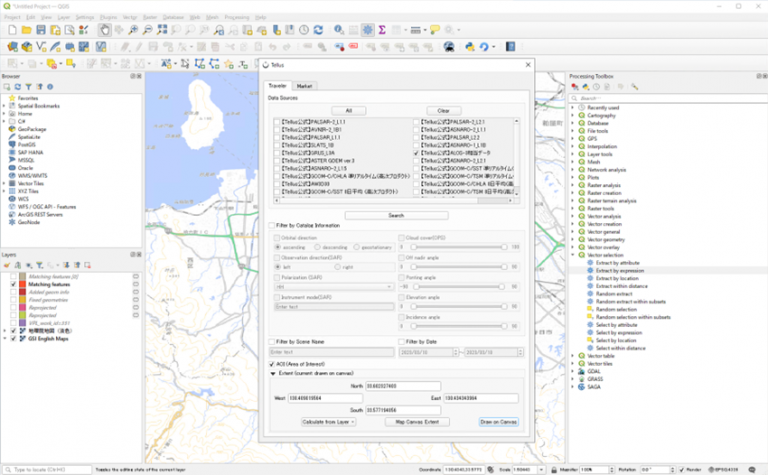This screenshot has height=475, width=768.
Task: Click the Filter Legend funnel icon in Layers
Action: pos(39,265)
